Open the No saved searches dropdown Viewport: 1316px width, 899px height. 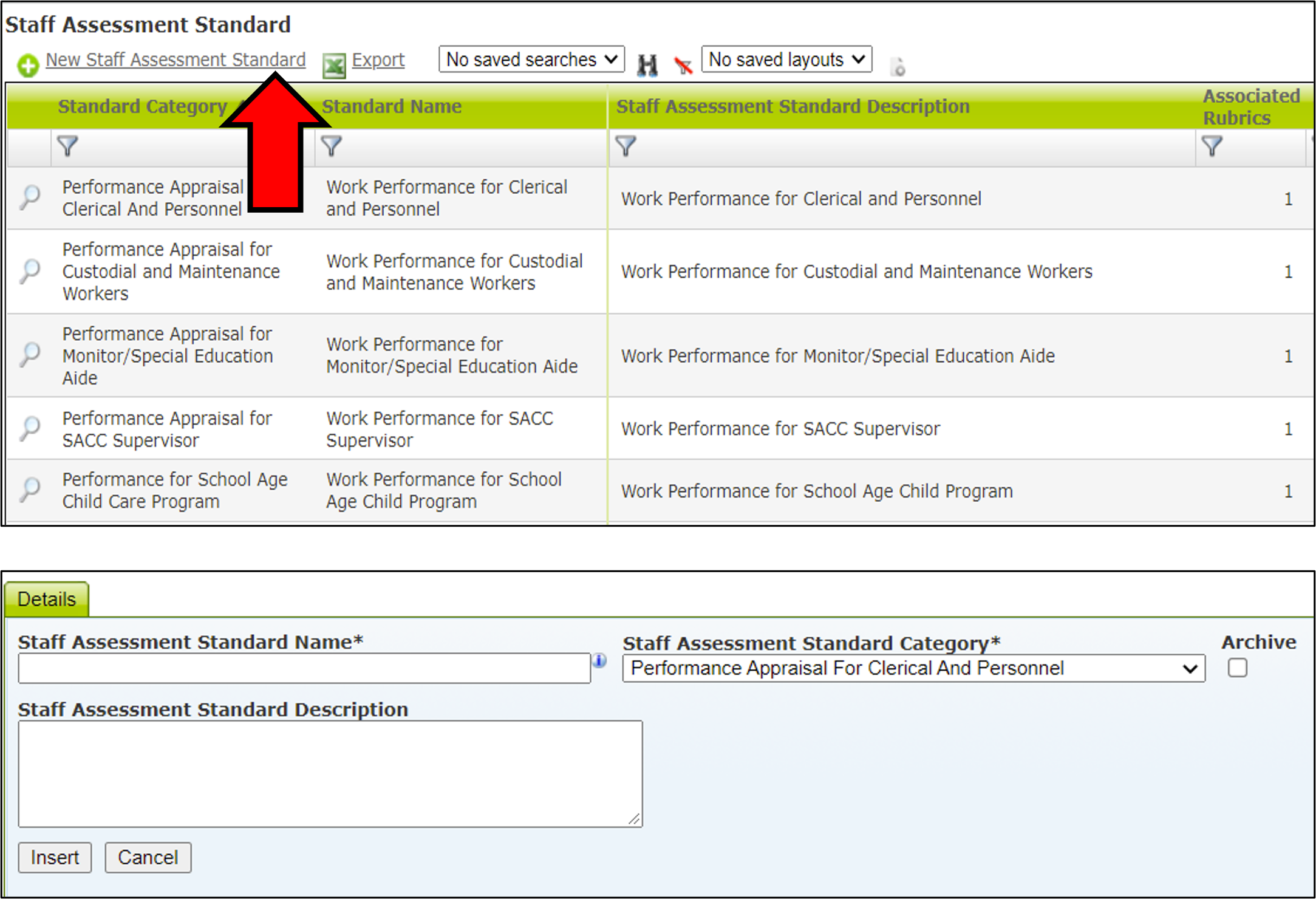tap(531, 59)
